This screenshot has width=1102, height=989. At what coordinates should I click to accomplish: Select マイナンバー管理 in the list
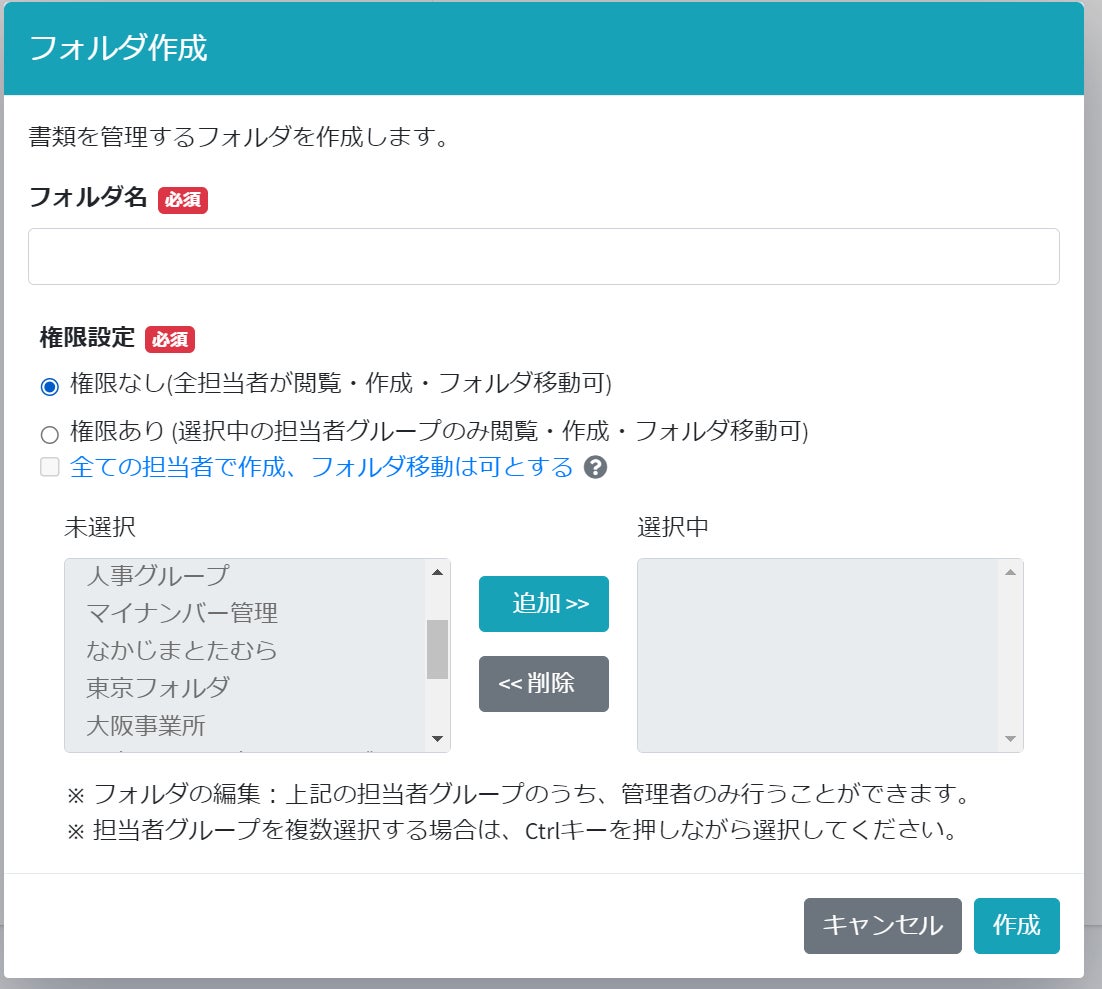coord(182,612)
